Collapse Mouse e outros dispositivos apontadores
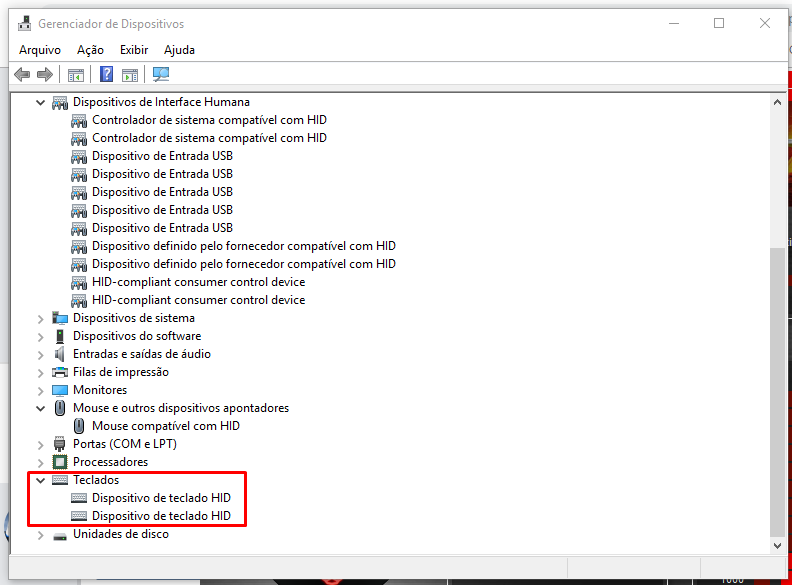The height and width of the screenshot is (585, 792). (40, 408)
